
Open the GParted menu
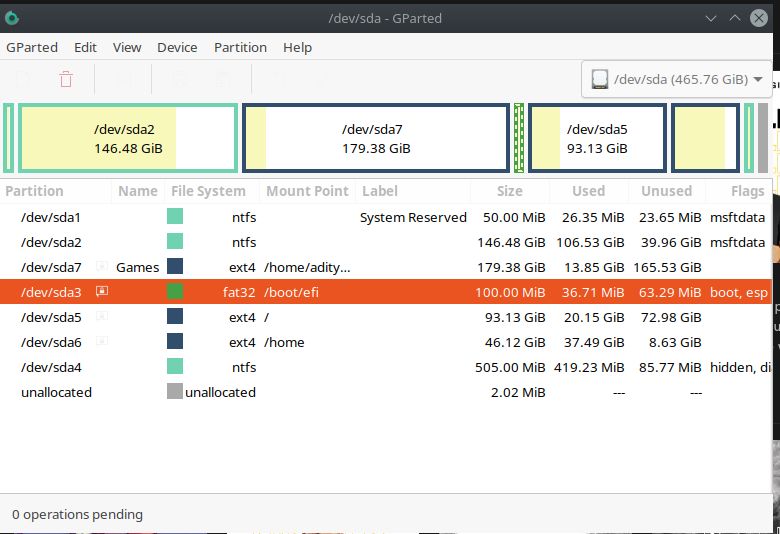(32, 47)
